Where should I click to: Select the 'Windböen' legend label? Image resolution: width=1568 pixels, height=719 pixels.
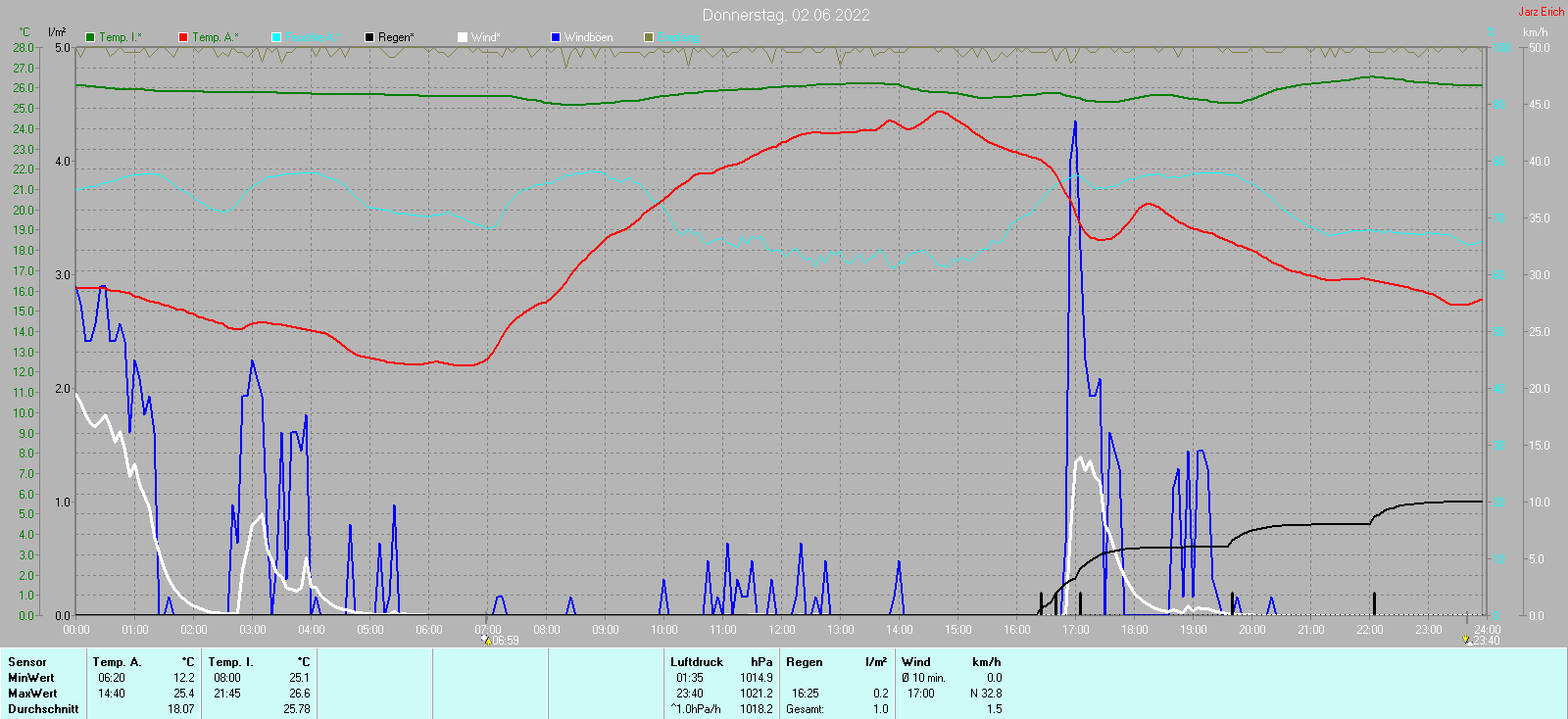click(589, 37)
